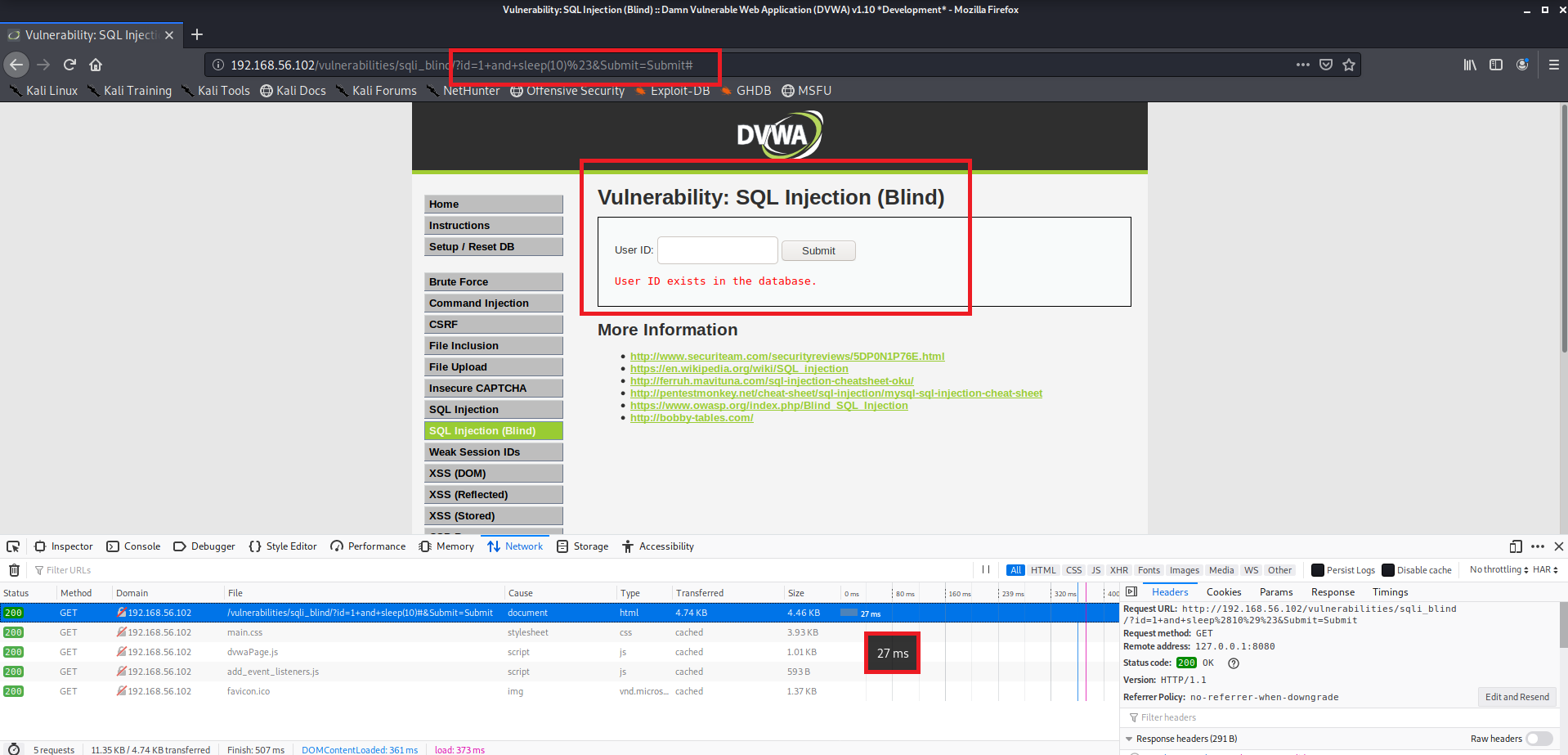Open a new browser tab
1568x755 pixels.
[x=197, y=34]
